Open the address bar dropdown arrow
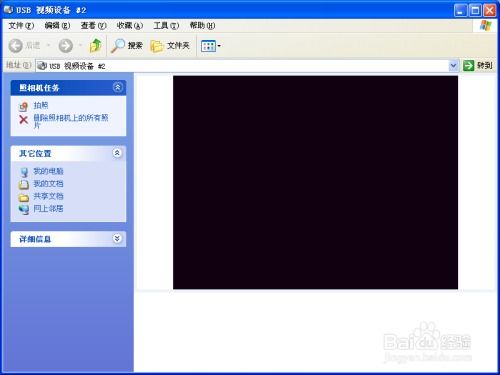This screenshot has width=500, height=375. (x=453, y=66)
